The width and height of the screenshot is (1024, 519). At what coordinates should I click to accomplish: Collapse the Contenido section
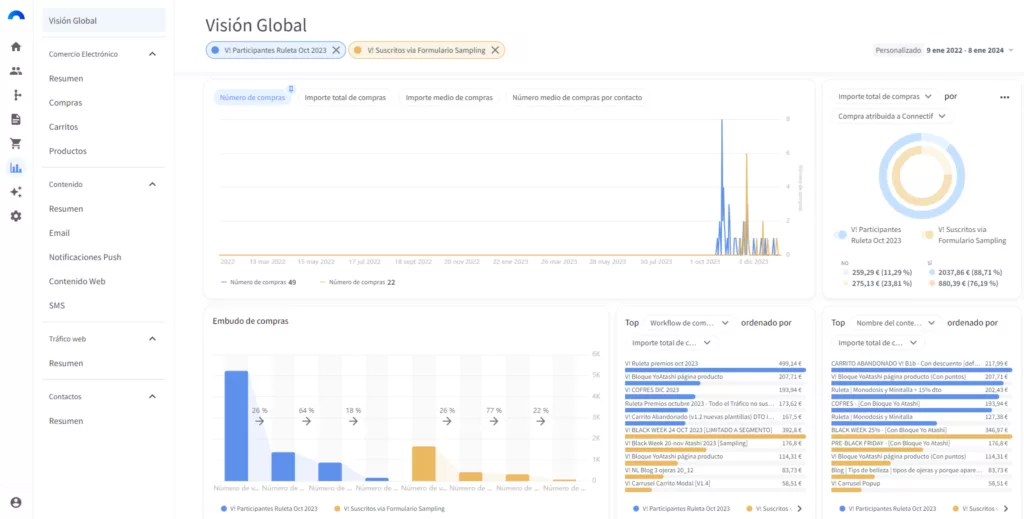click(152, 184)
